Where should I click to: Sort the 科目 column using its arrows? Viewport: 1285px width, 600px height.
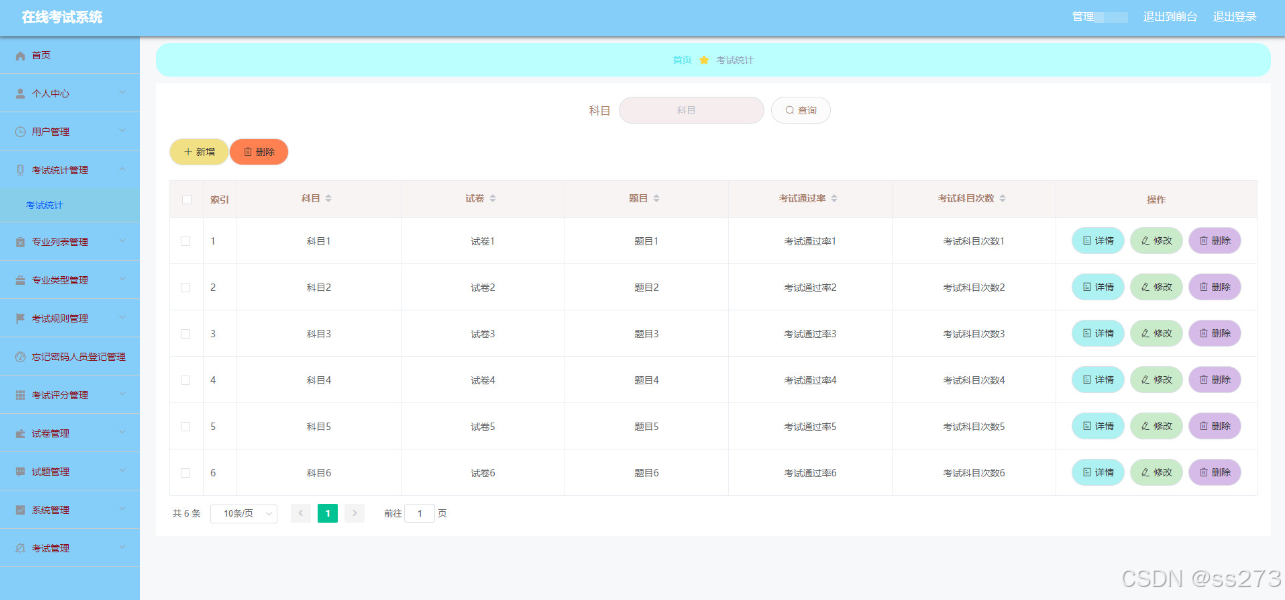pyautogui.click(x=328, y=199)
